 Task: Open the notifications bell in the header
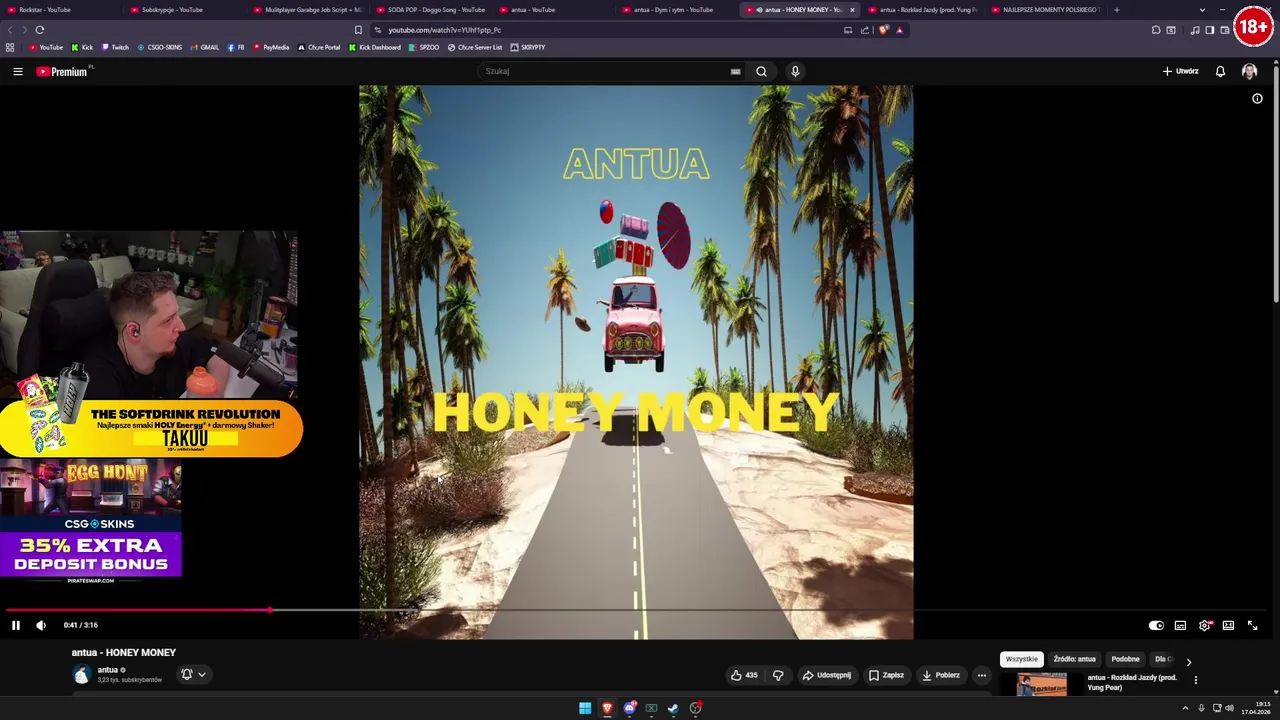[1220, 71]
